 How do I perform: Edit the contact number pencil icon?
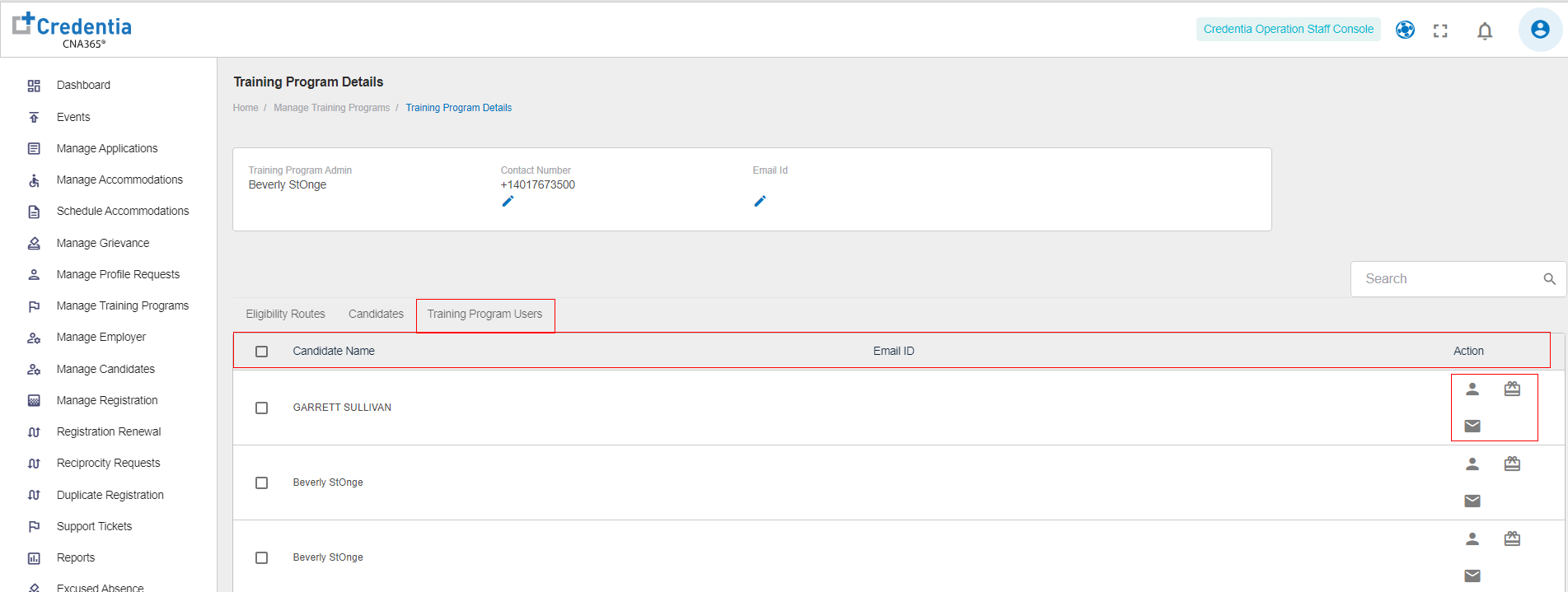pyautogui.click(x=508, y=202)
